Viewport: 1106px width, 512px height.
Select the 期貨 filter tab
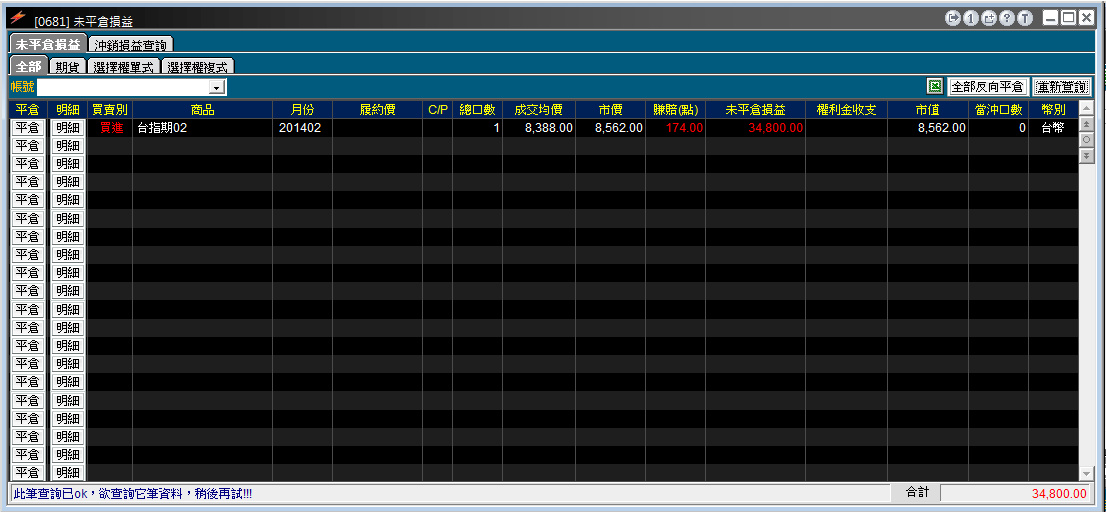coord(68,67)
